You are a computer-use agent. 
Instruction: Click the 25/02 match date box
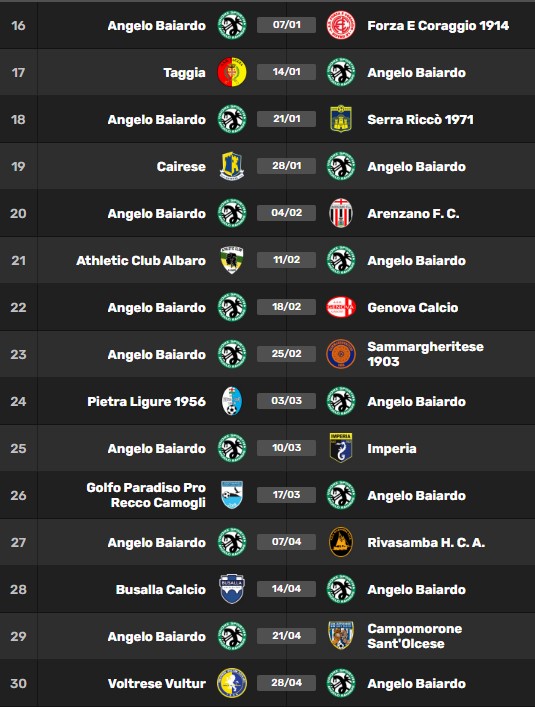click(x=286, y=354)
